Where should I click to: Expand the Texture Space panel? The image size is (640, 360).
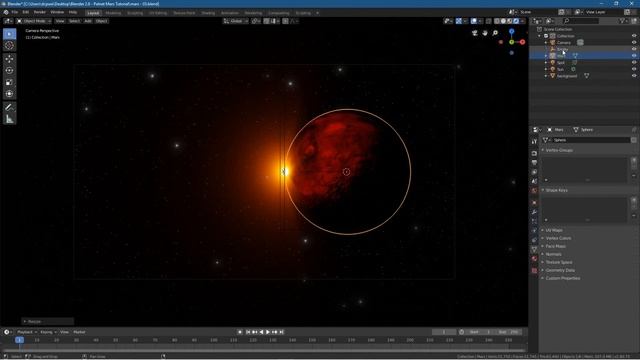(558, 262)
